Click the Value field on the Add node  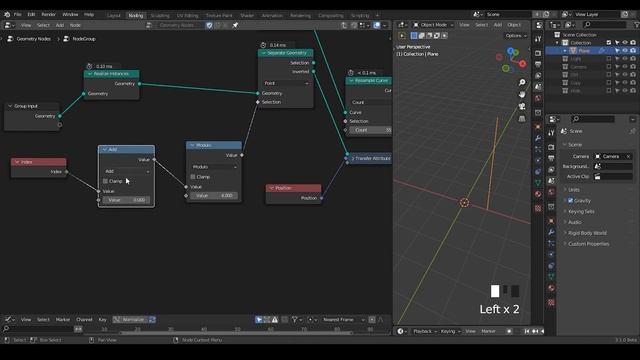[127, 200]
